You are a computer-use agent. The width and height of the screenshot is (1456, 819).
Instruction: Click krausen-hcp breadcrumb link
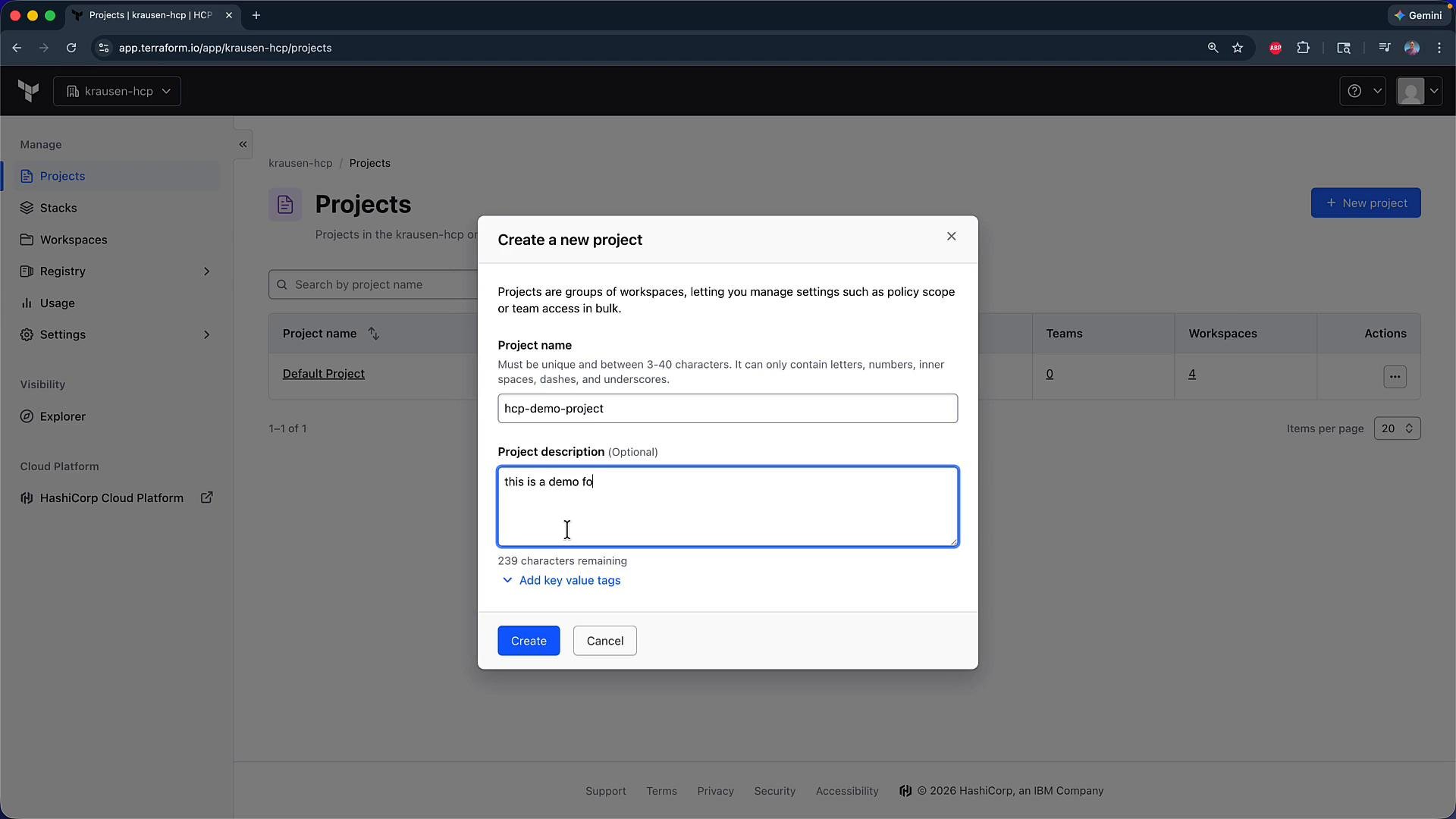click(300, 163)
